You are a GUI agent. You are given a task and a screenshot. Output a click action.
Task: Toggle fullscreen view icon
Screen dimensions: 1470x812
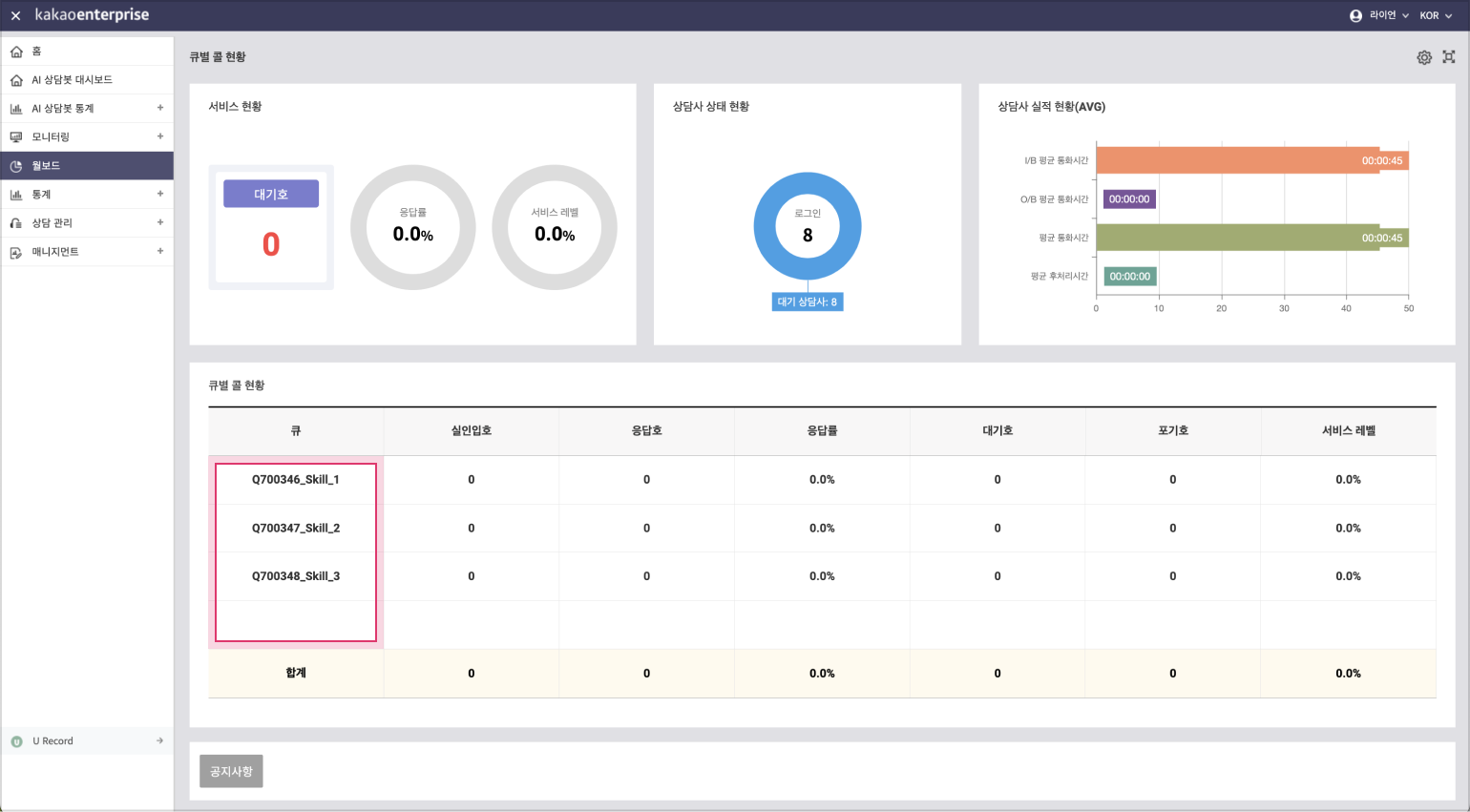(x=1449, y=57)
